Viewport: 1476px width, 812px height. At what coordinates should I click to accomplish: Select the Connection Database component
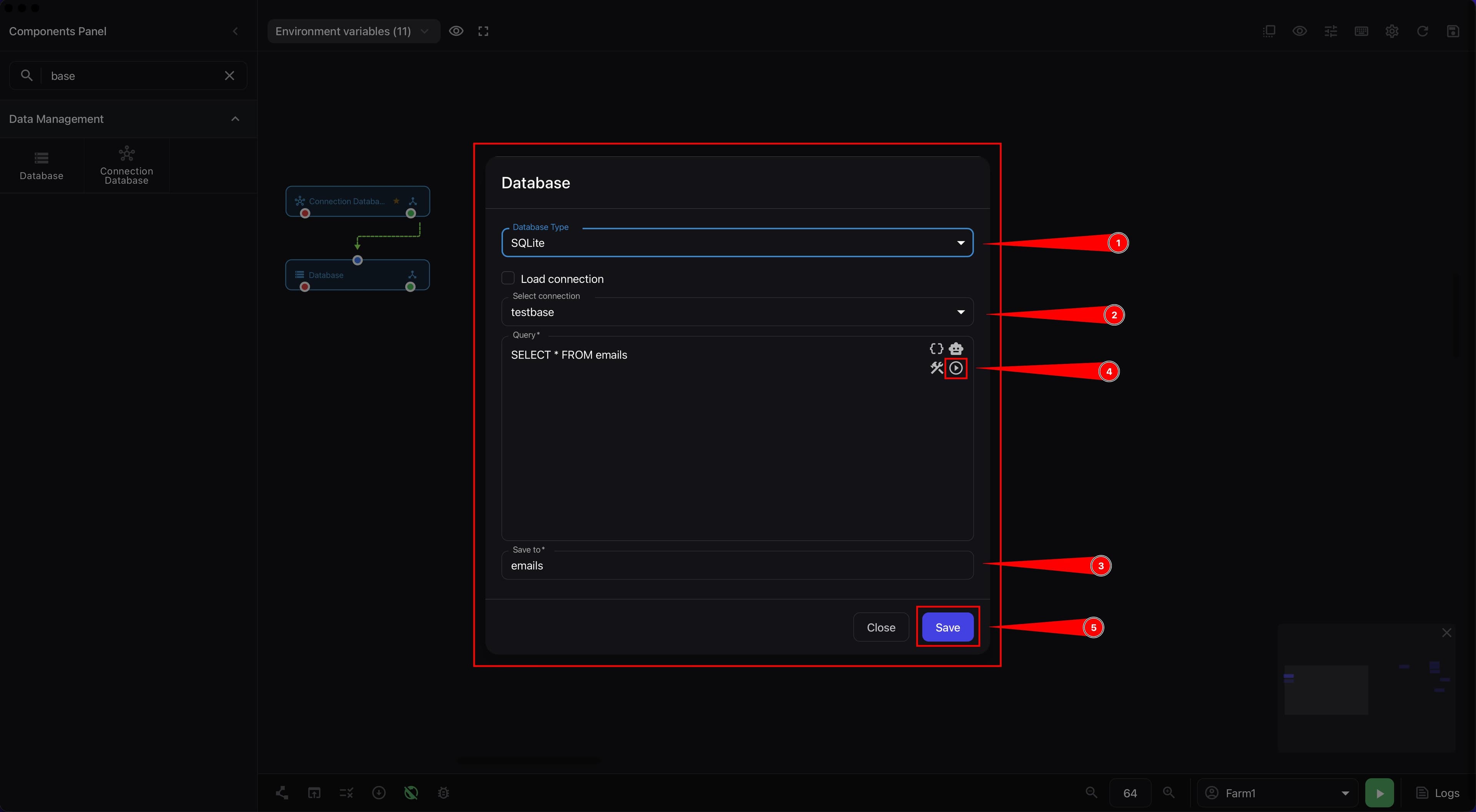point(126,166)
